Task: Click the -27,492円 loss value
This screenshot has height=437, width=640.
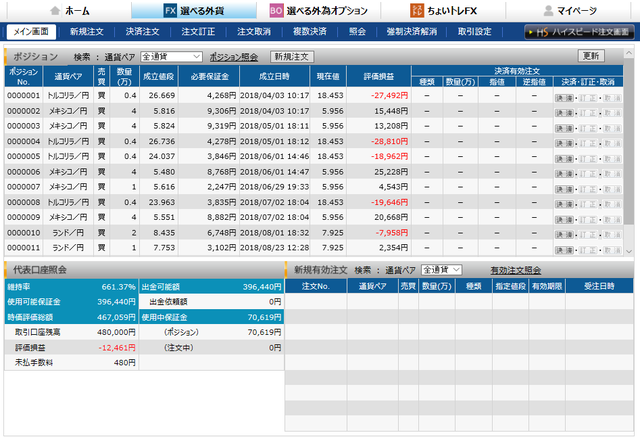Action: pos(389,95)
